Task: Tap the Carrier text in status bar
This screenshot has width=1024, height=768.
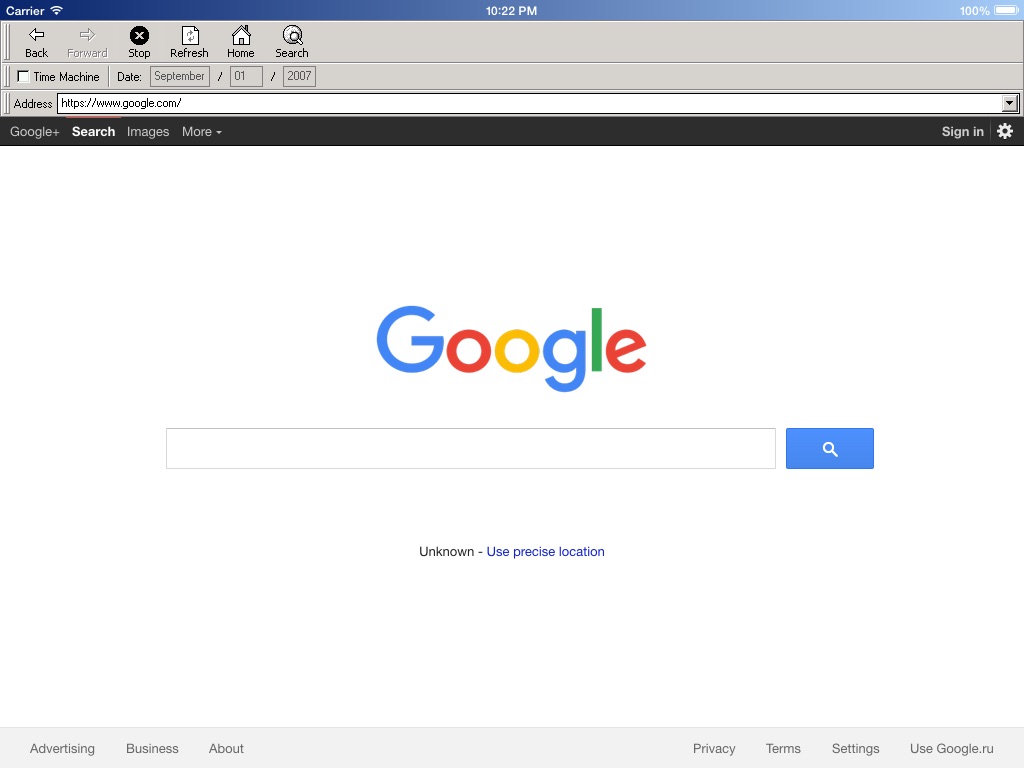Action: coord(25,10)
